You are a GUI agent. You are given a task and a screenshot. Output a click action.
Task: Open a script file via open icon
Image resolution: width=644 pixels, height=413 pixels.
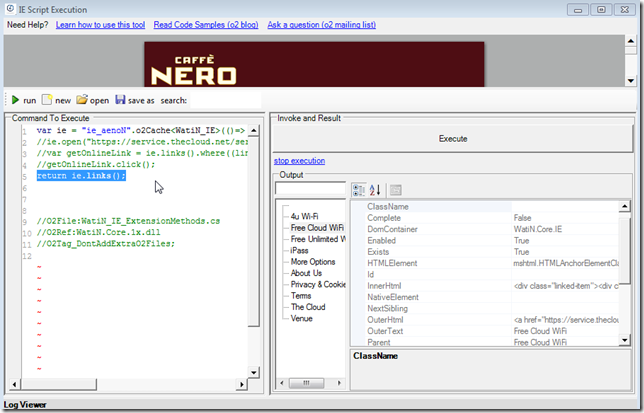(82, 100)
